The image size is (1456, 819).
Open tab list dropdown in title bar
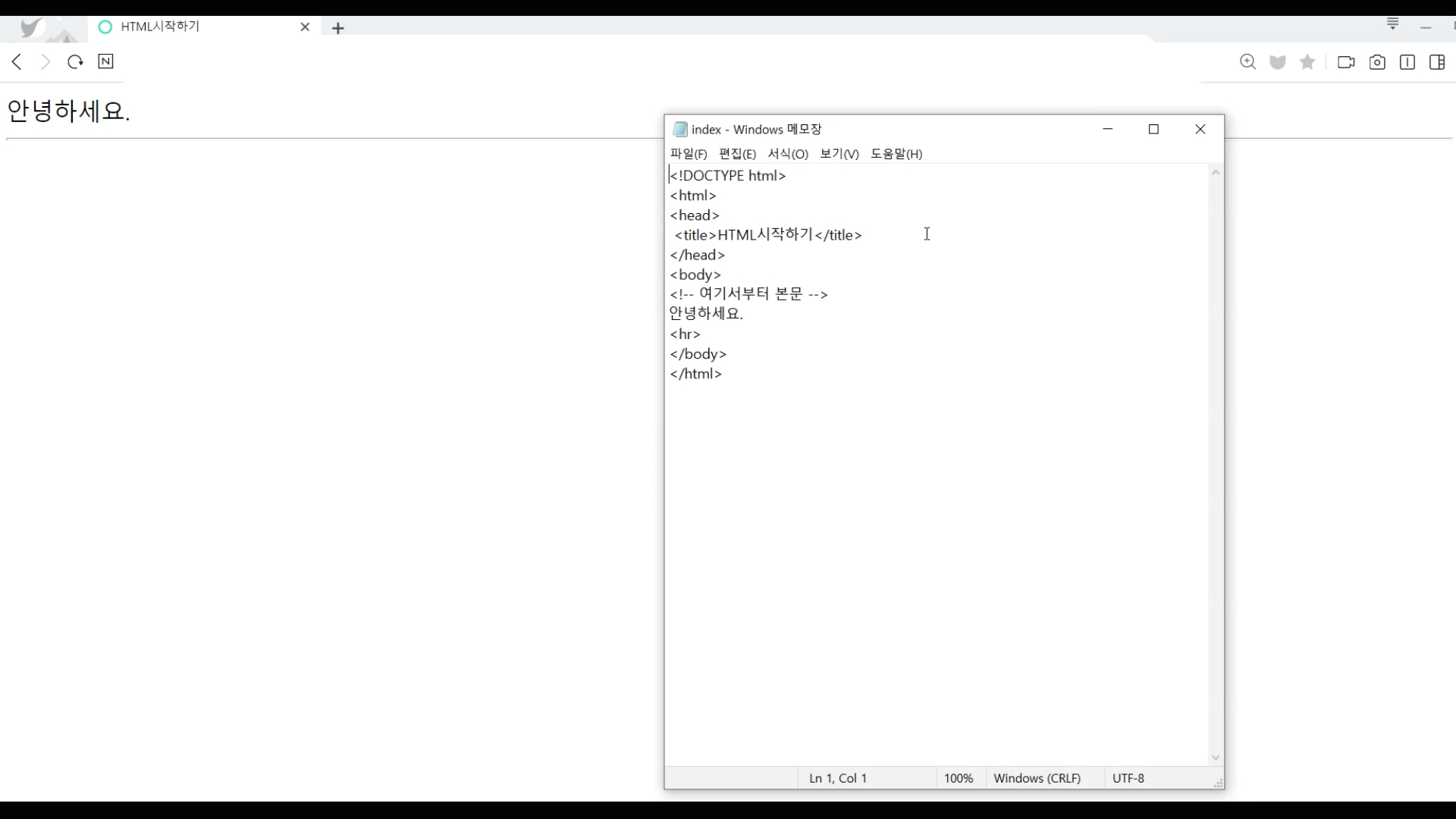click(x=1393, y=24)
